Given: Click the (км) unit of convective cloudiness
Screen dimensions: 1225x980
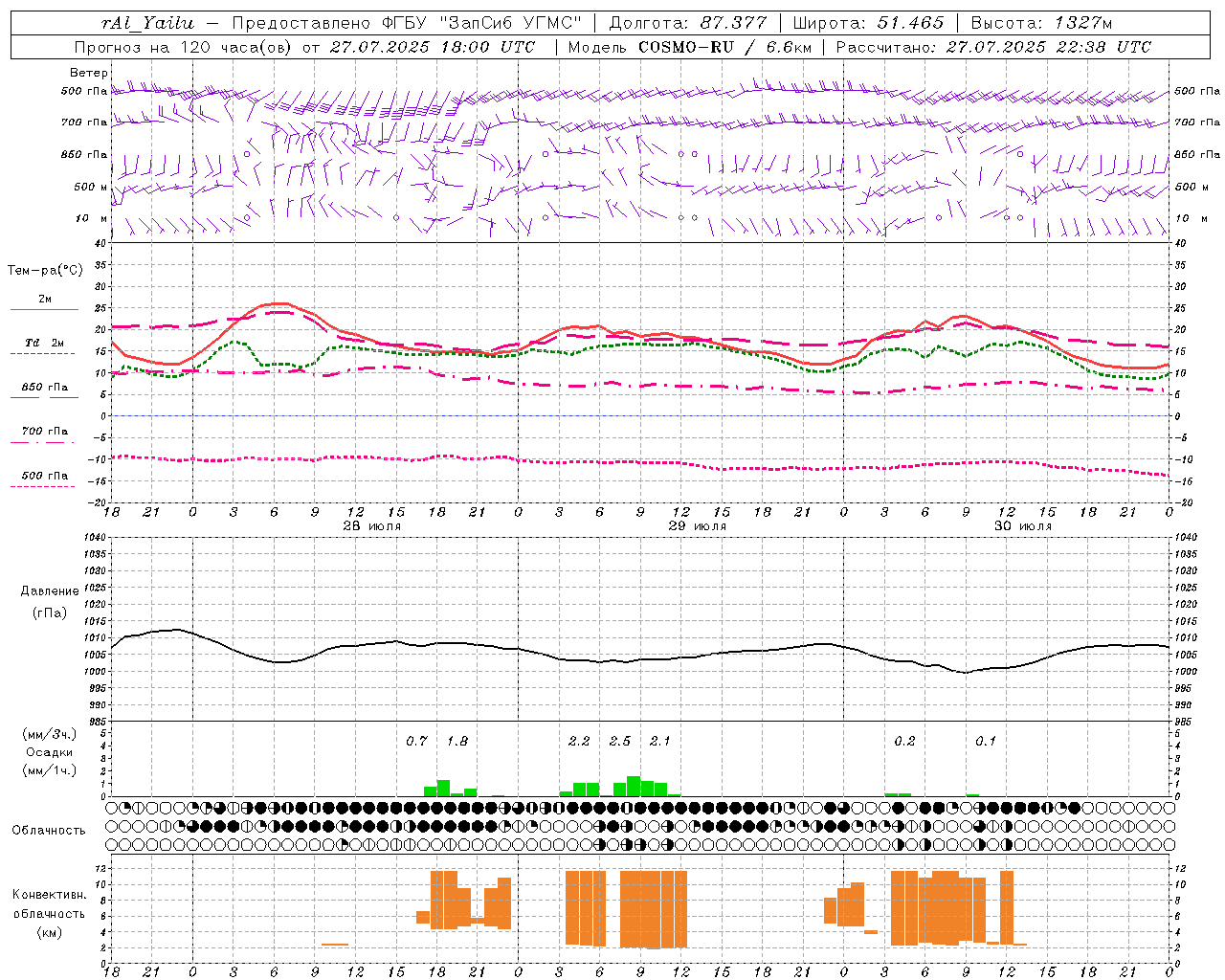Looking at the screenshot, I should click(49, 932).
